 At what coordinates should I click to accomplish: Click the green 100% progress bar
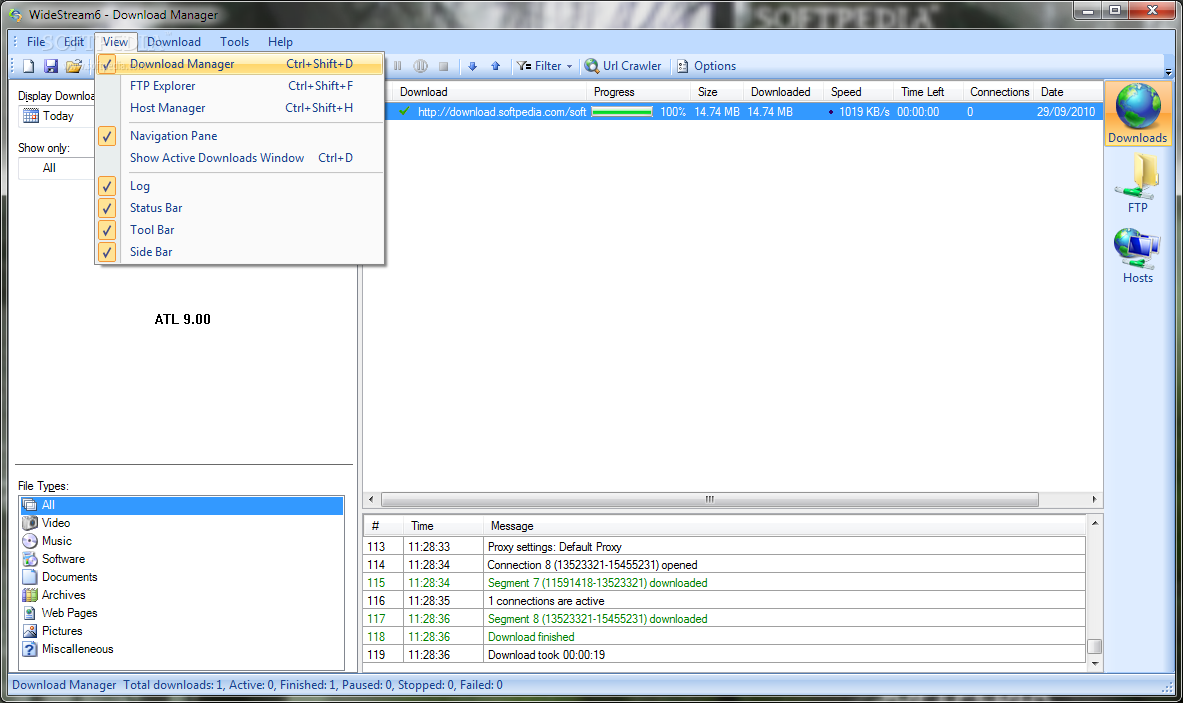[x=622, y=112]
